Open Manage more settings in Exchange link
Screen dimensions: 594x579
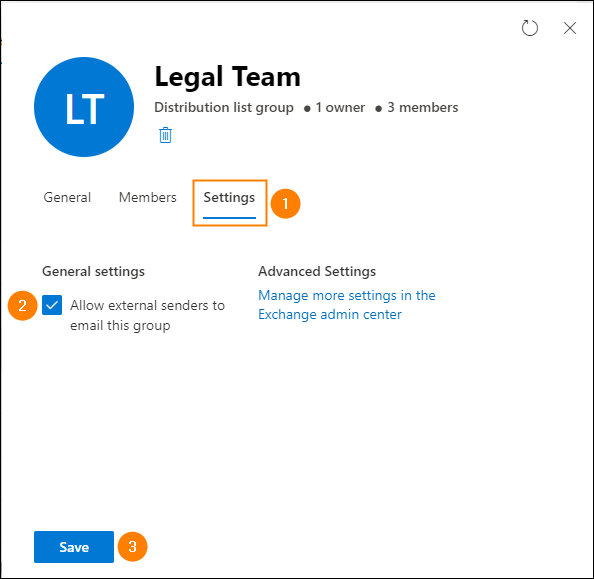coord(347,305)
